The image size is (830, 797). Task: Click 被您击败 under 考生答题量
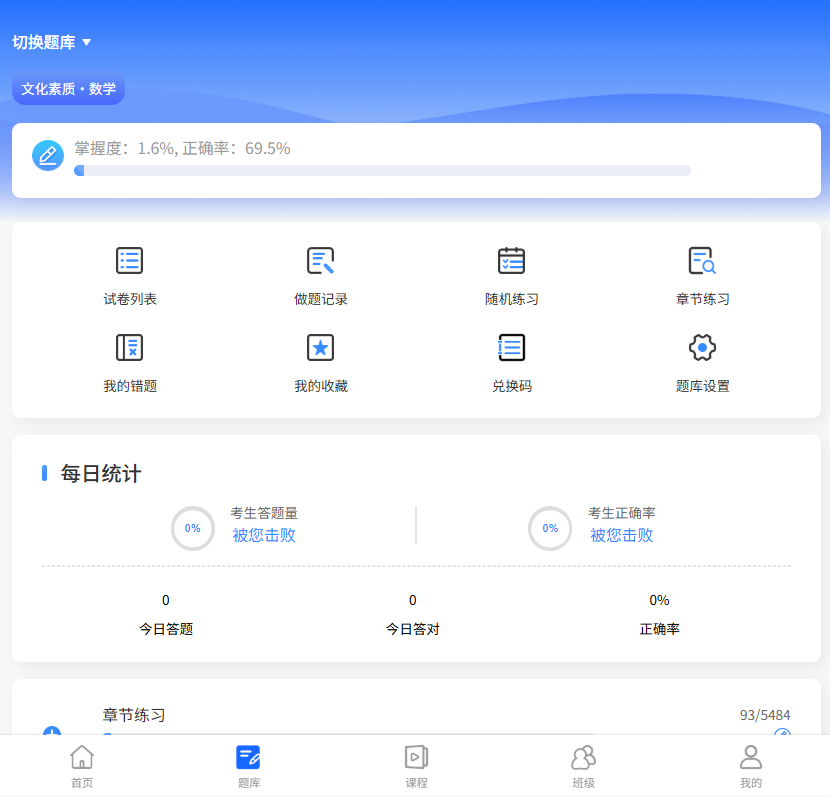tap(264, 535)
